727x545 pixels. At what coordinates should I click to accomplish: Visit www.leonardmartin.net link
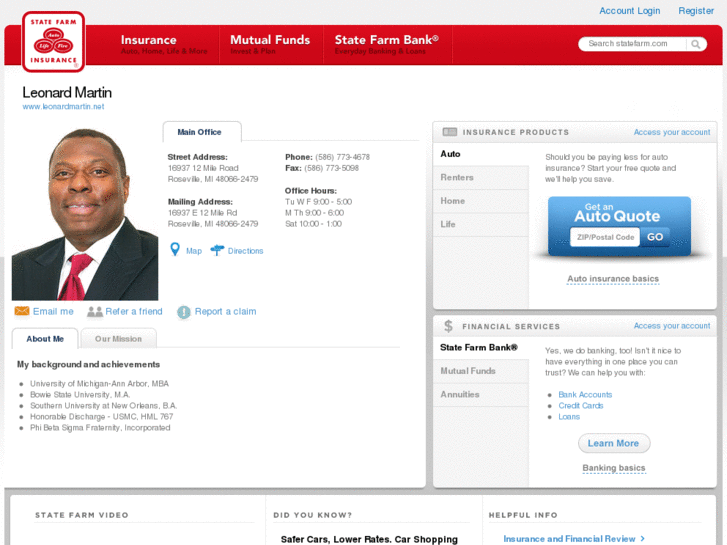pos(64,107)
